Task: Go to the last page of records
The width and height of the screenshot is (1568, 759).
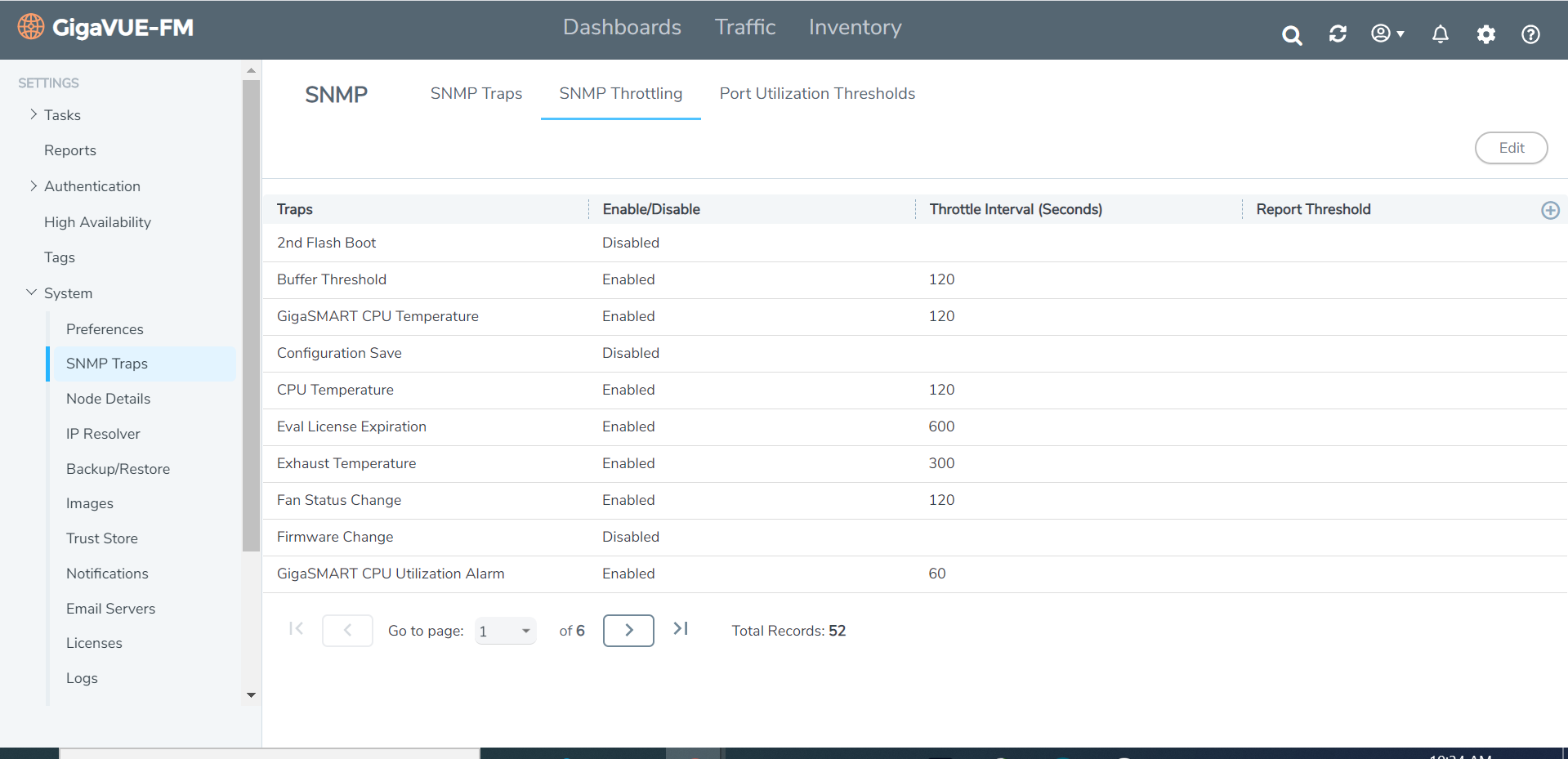Action: point(681,629)
